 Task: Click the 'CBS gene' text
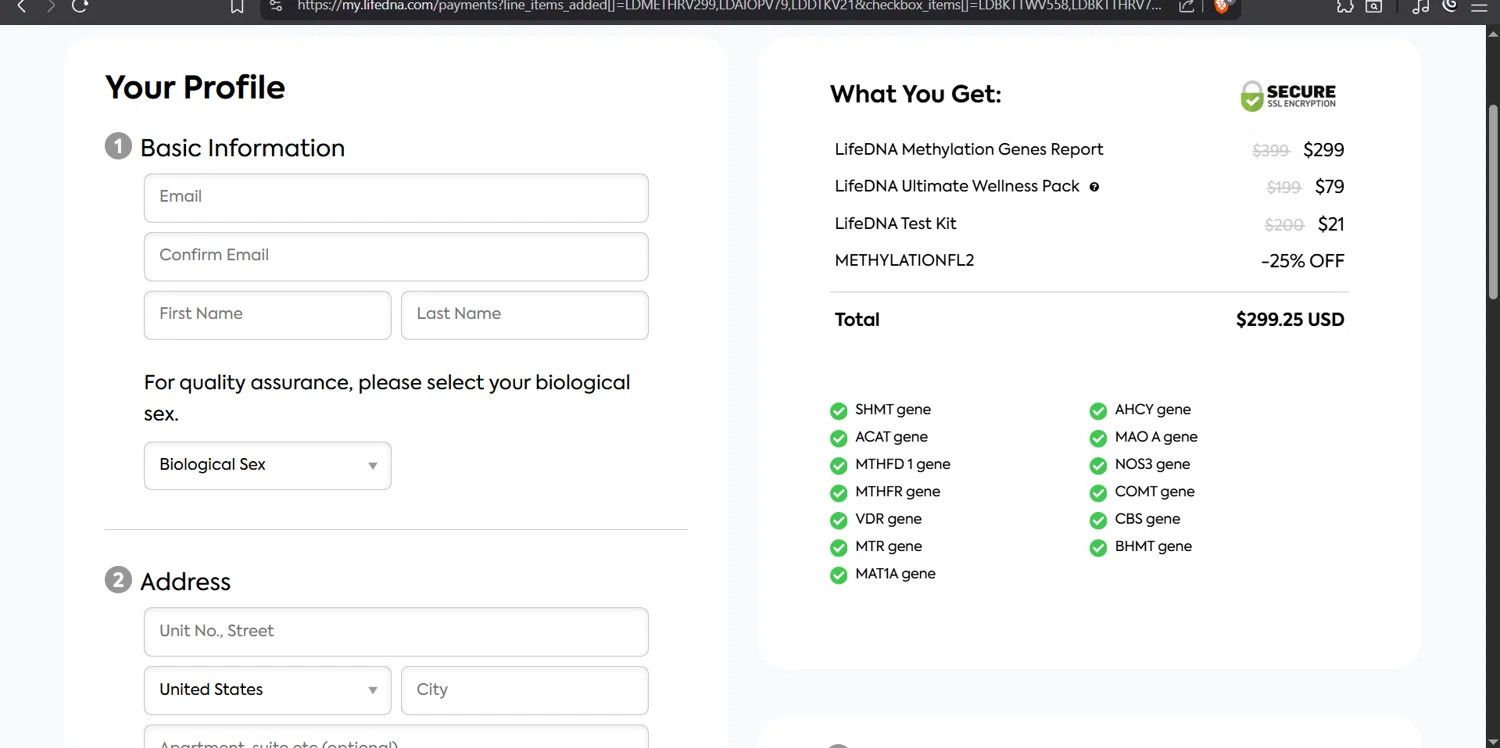[x=1147, y=519]
